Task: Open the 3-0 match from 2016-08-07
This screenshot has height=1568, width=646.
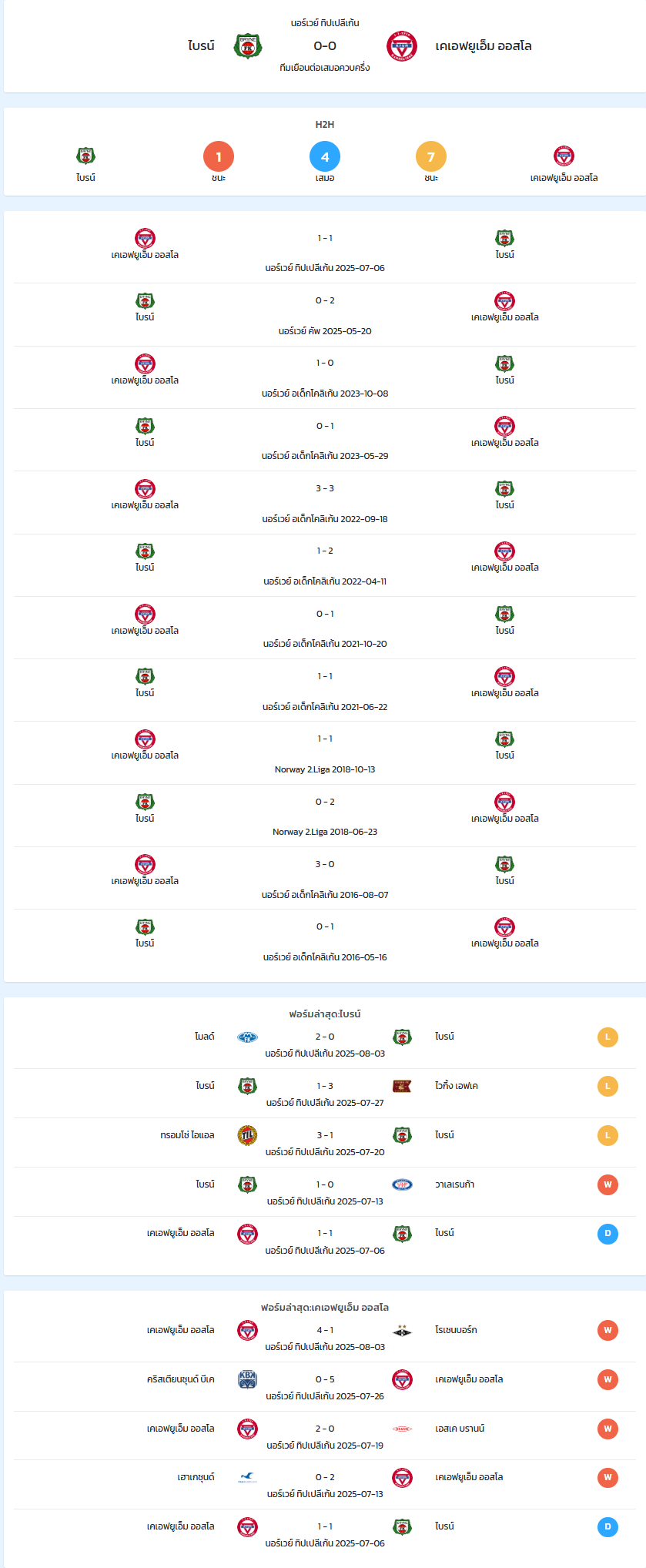Action: pyautogui.click(x=325, y=879)
